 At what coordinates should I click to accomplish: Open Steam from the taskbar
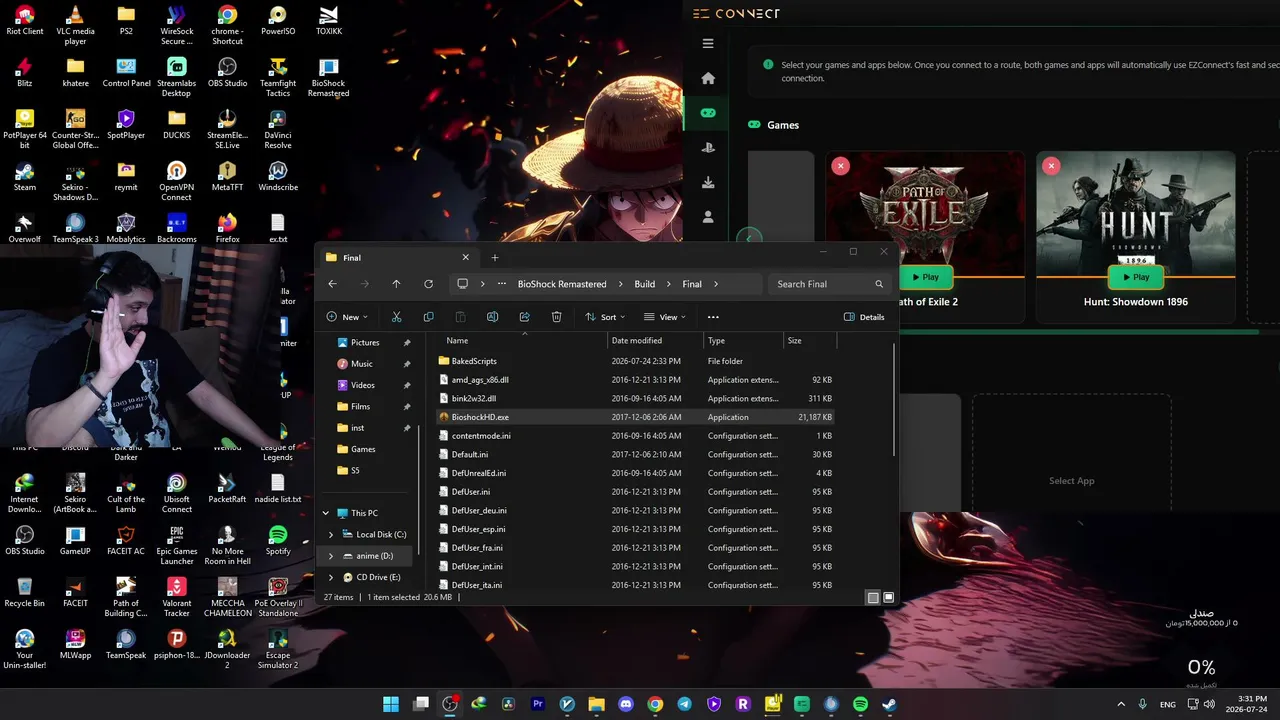coord(889,704)
